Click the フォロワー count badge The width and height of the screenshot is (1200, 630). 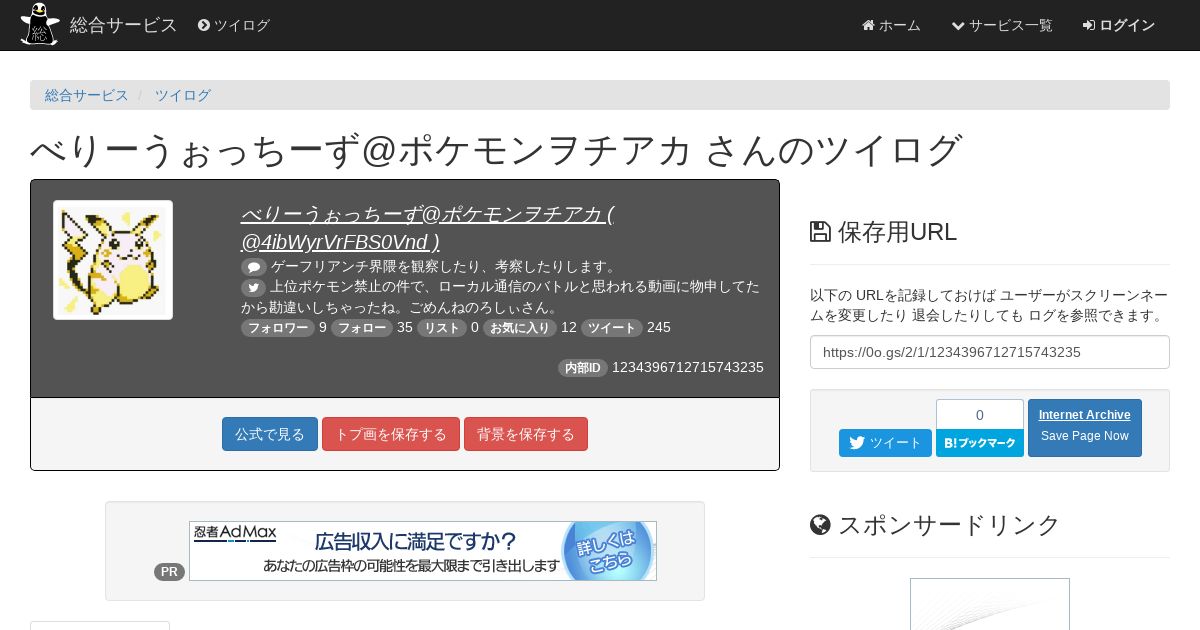point(278,328)
